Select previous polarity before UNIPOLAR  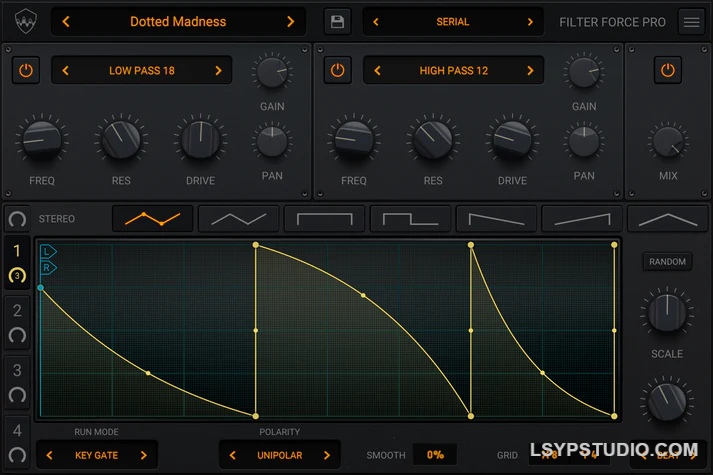coord(232,455)
